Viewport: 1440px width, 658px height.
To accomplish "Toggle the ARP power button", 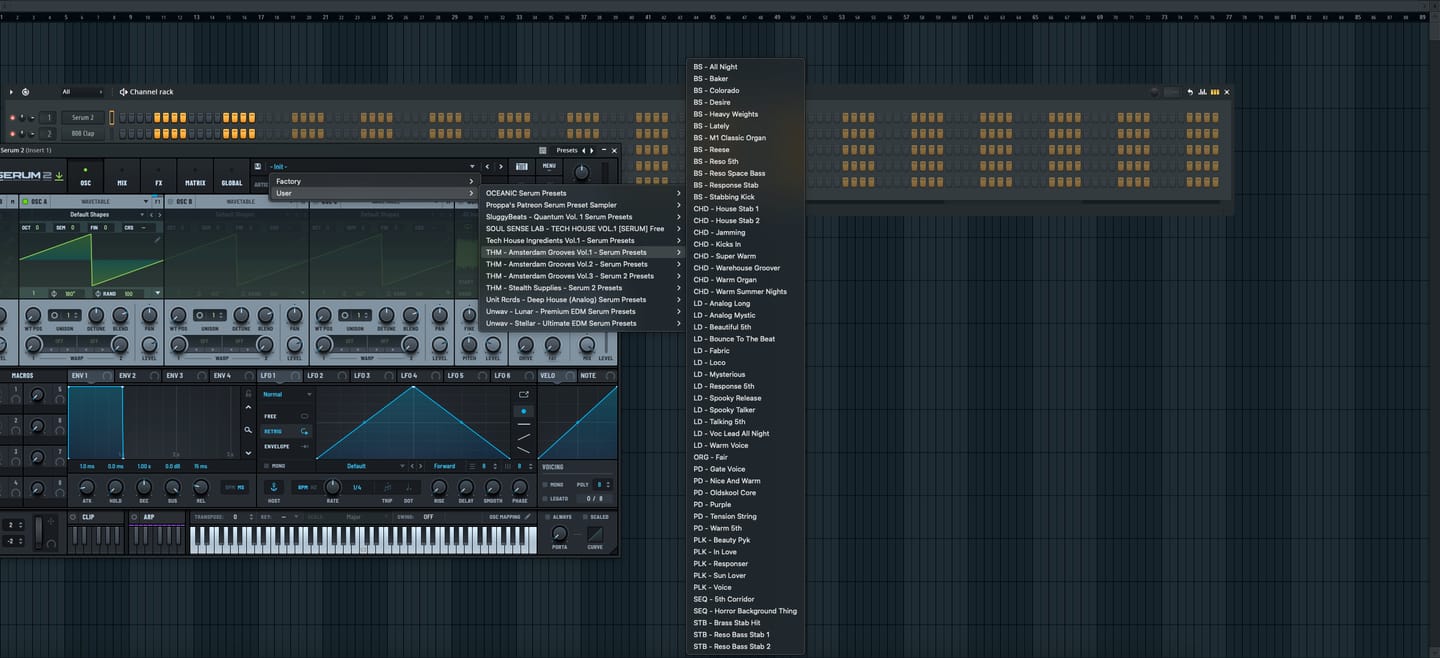I will (135, 517).
